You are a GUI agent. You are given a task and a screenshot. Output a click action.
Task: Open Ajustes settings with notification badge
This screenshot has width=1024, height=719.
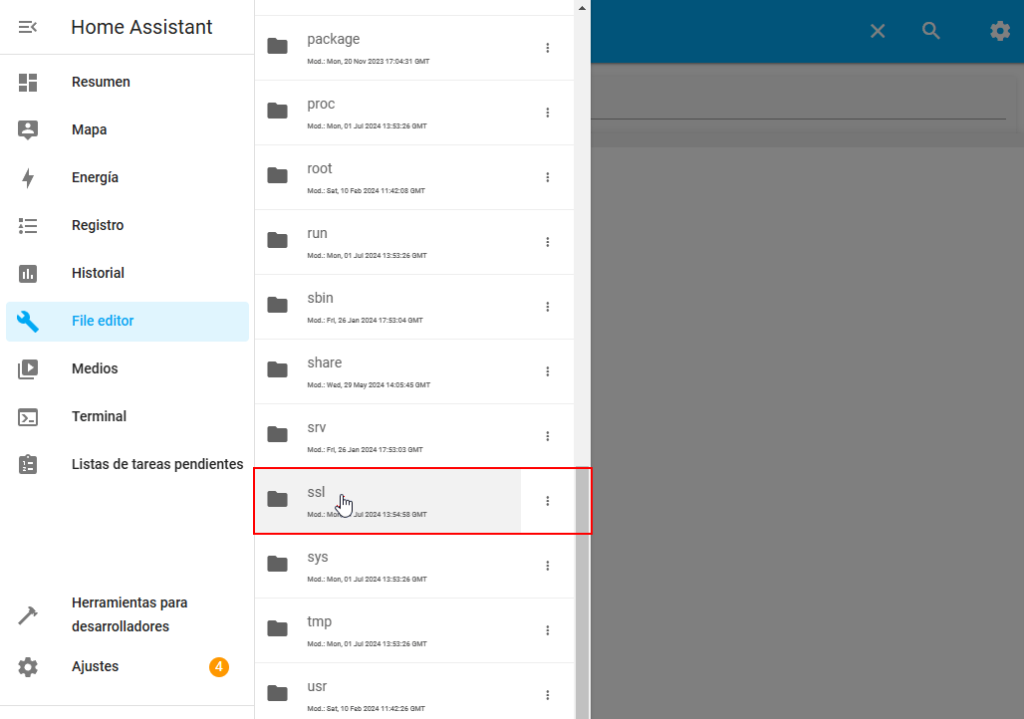coord(95,667)
